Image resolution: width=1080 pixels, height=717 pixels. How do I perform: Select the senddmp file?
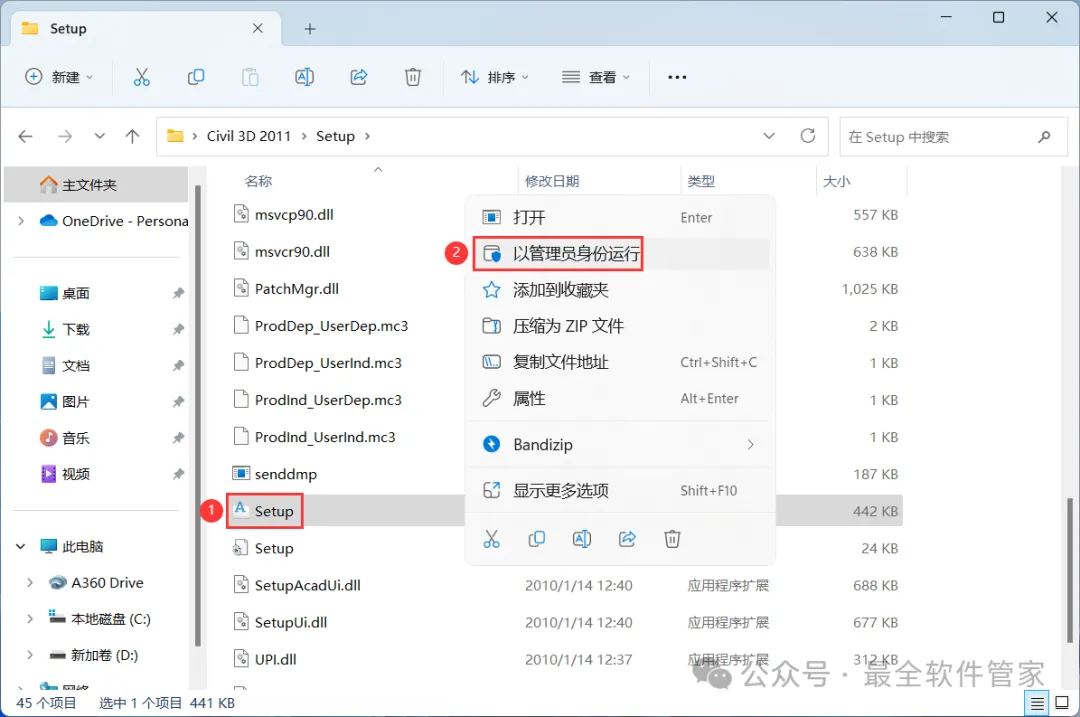(x=286, y=474)
